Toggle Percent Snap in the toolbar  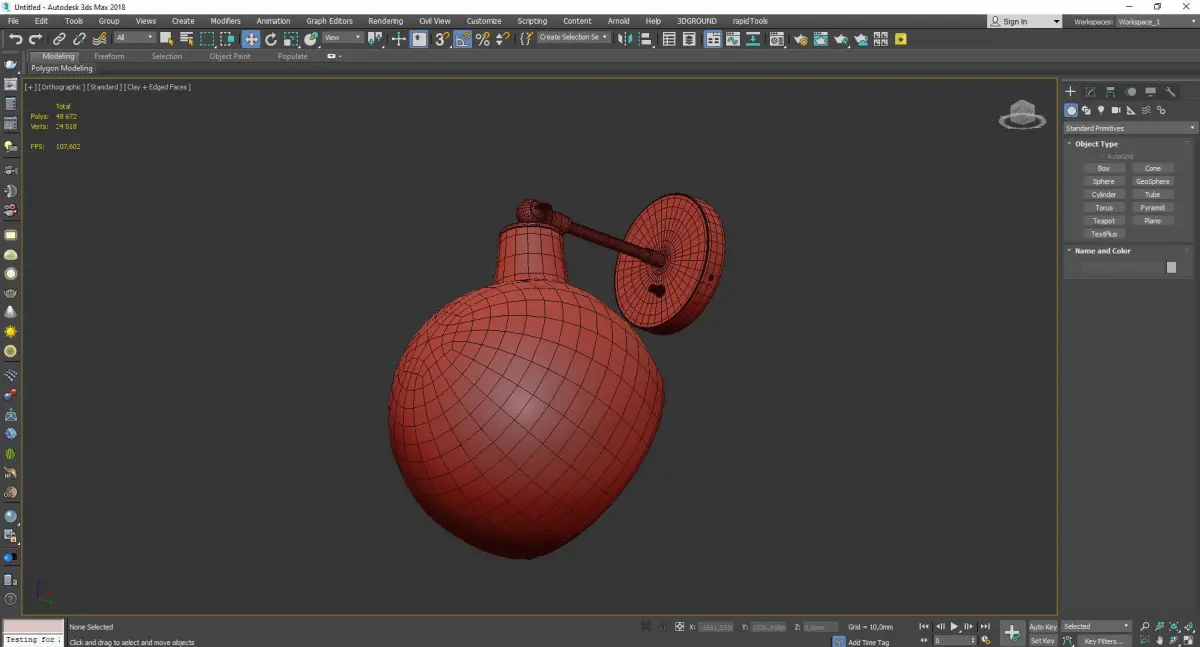click(483, 39)
